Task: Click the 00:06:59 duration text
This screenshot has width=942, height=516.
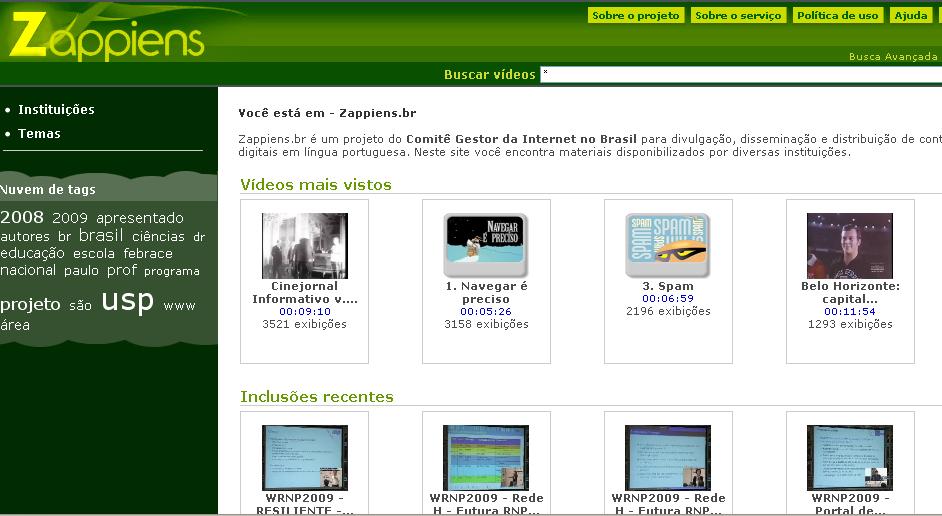Action: click(x=668, y=299)
